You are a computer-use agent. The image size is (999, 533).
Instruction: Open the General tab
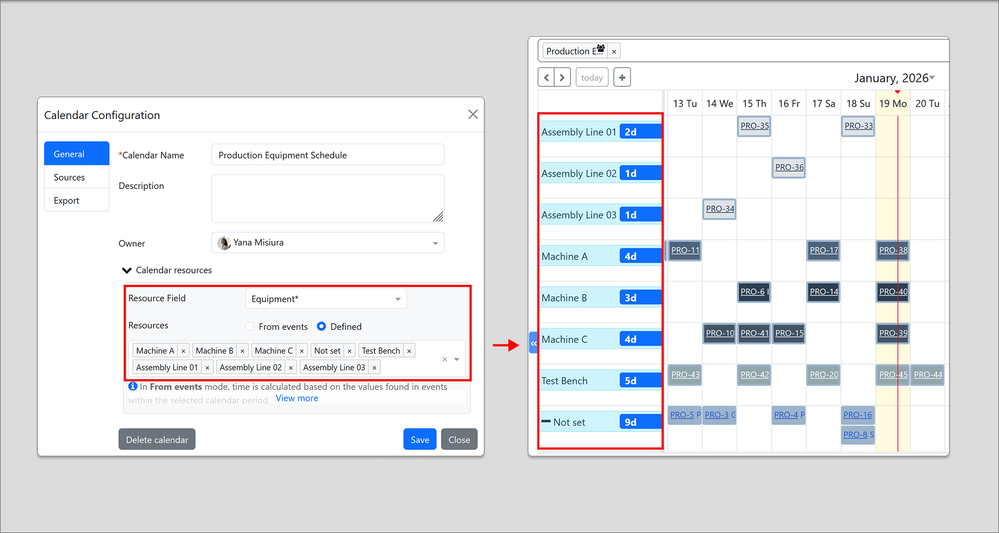pos(76,153)
